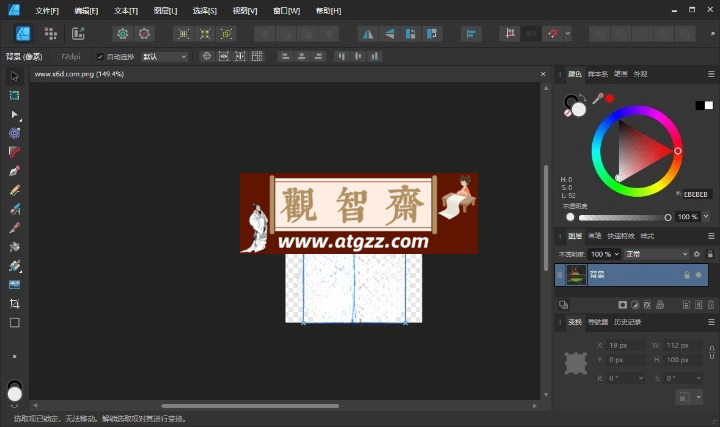This screenshot has width=720, height=427.
Task: Open the Help menu
Action: pyautogui.click(x=328, y=11)
